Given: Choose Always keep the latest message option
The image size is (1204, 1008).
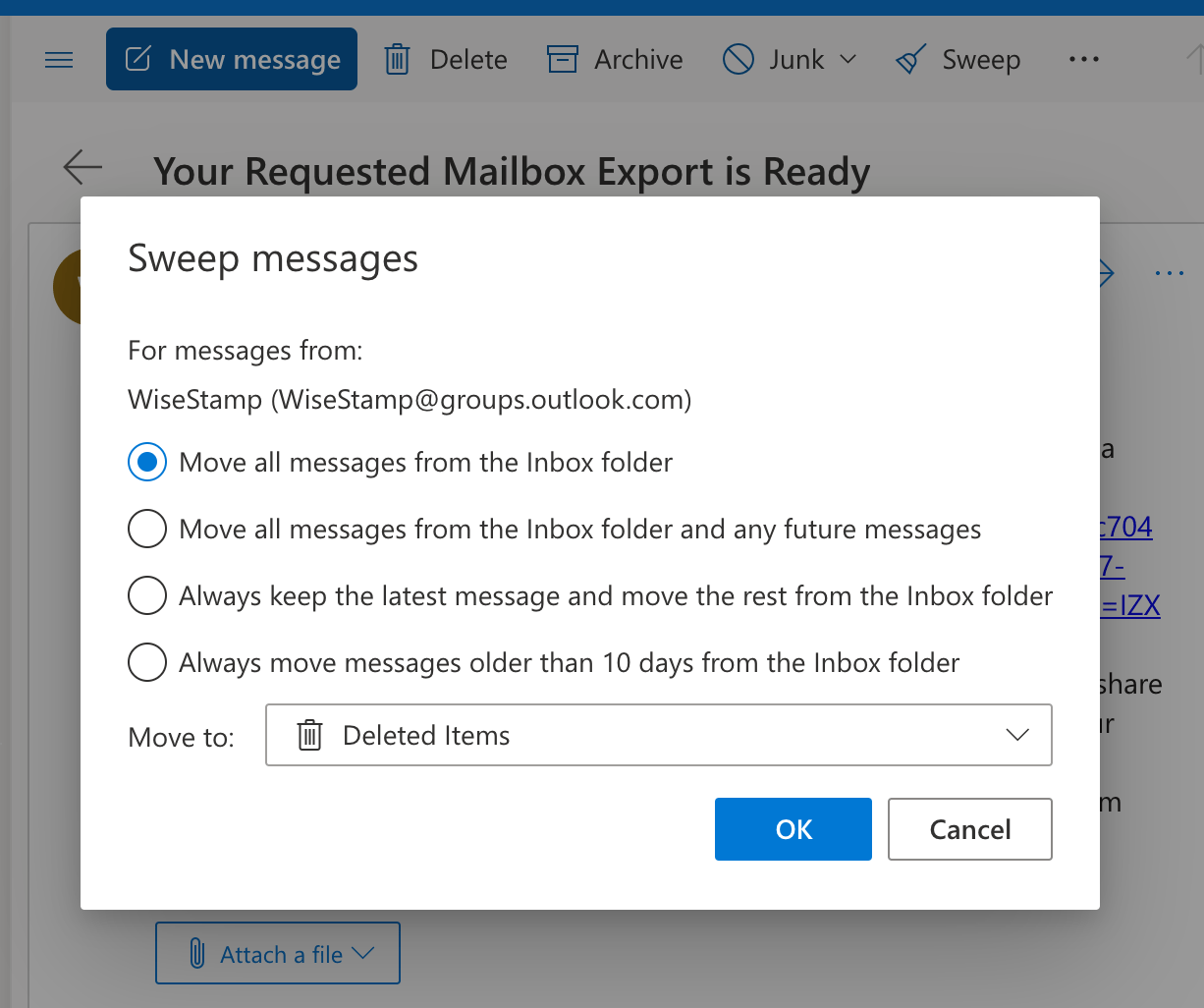Looking at the screenshot, I should pos(147,596).
